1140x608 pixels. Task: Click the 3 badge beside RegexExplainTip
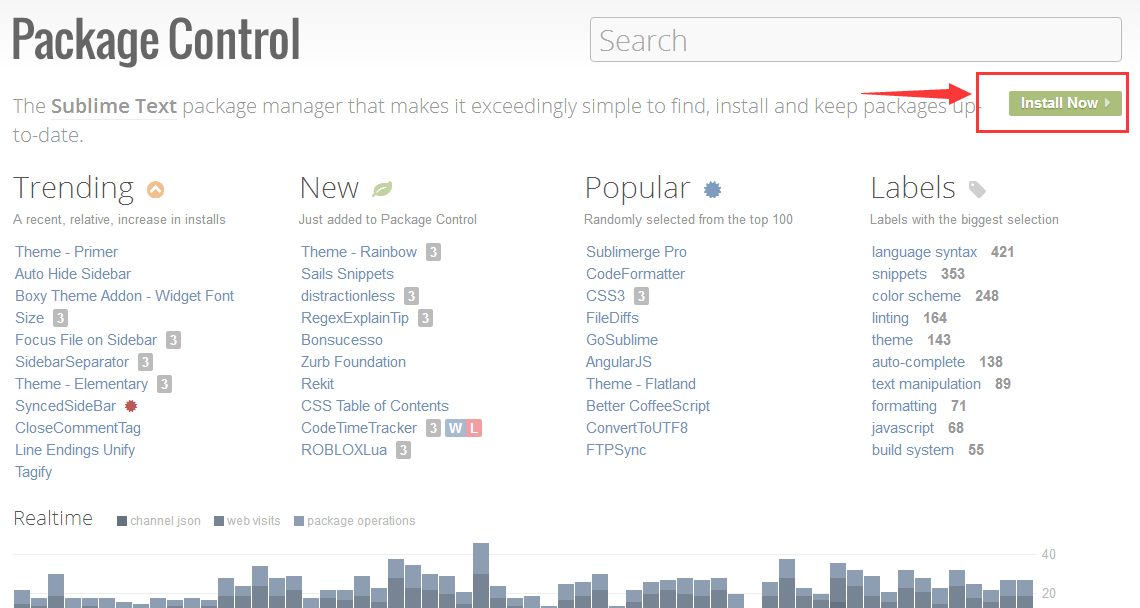coord(426,318)
